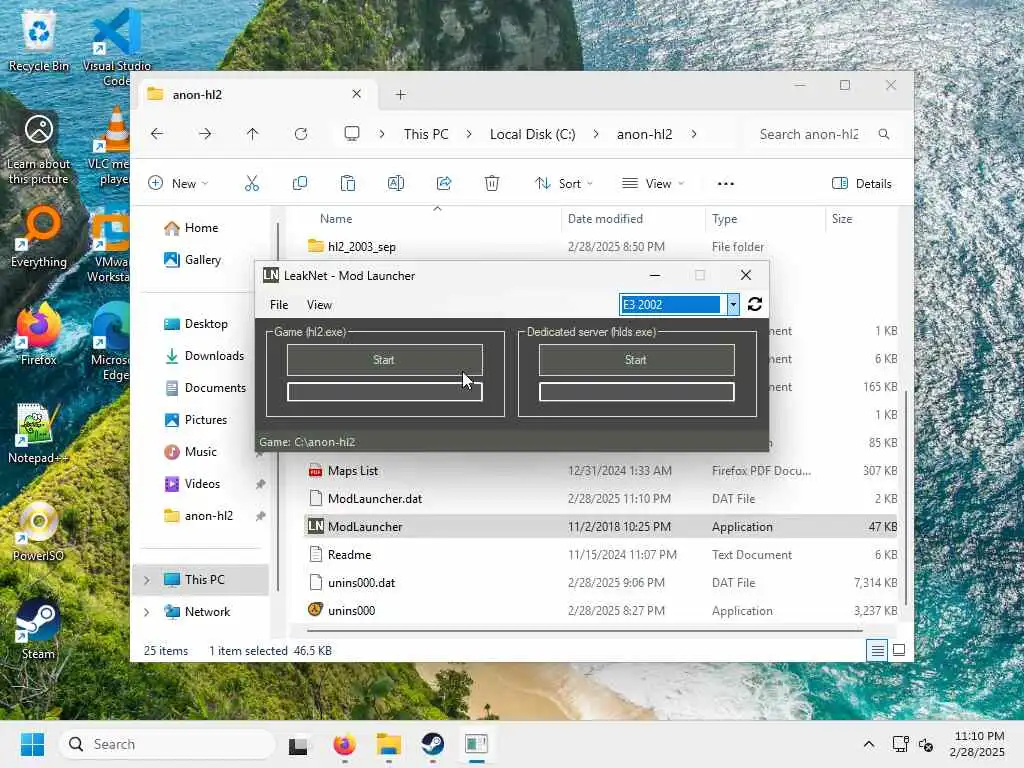The width and height of the screenshot is (1024, 768).
Task: Expand the Network tree node
Action: [x=146, y=612]
